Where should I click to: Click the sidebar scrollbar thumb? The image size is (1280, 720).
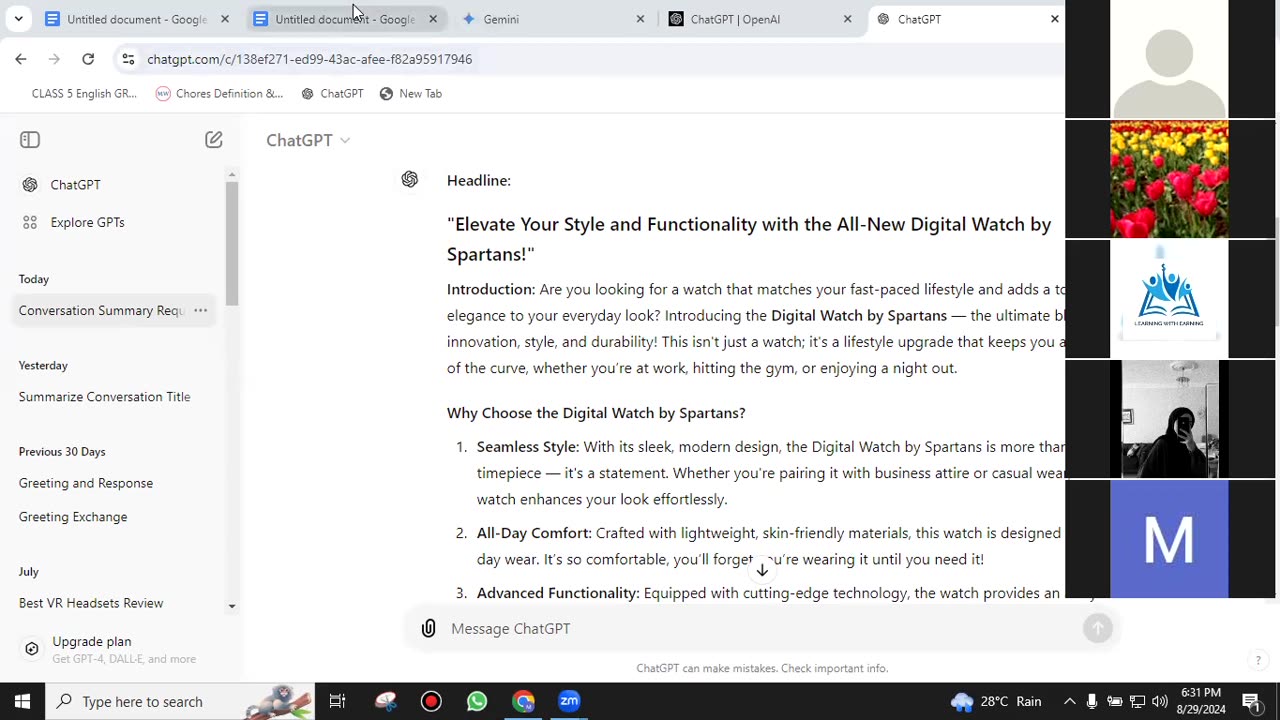(232, 245)
